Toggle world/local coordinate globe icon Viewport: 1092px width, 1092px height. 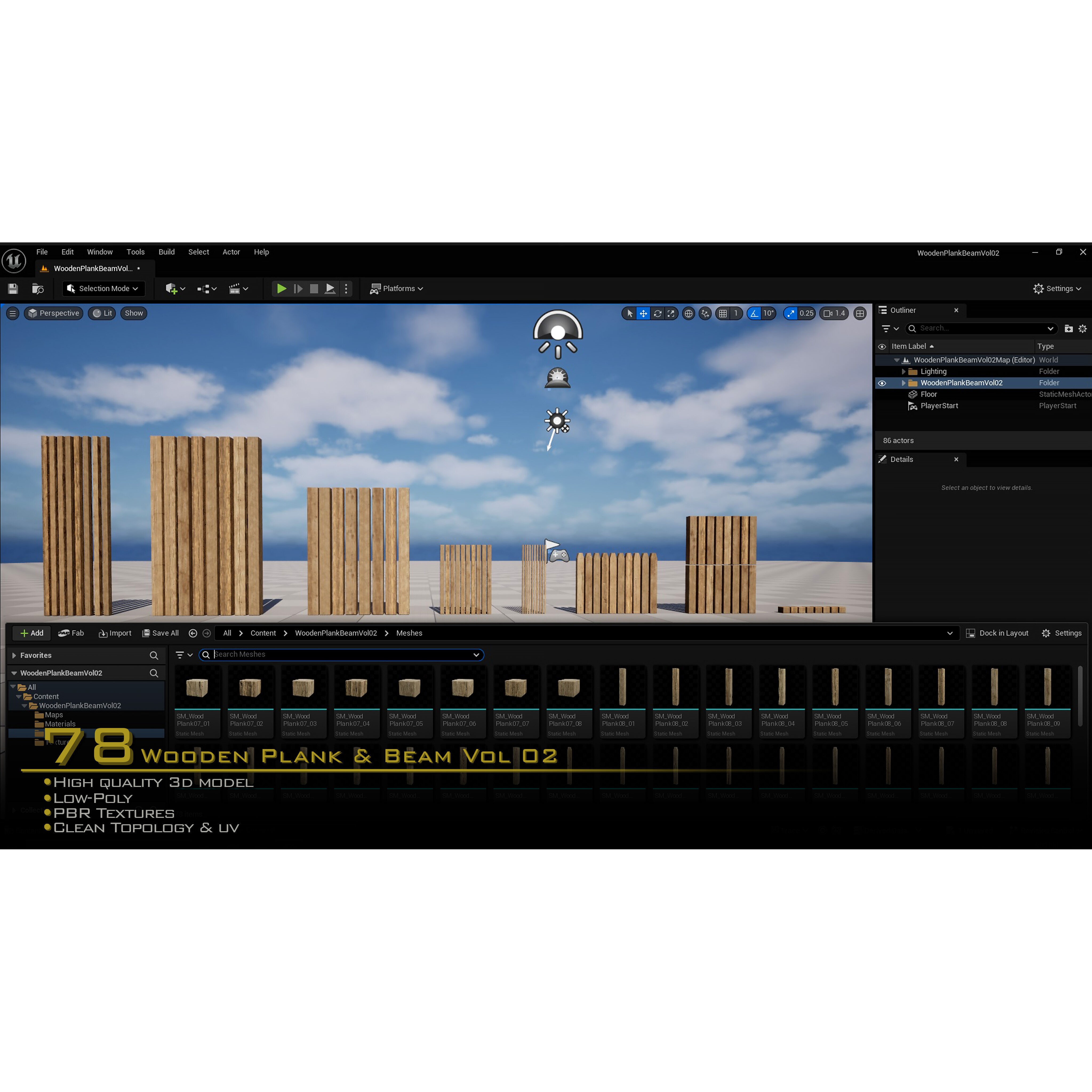pos(689,313)
